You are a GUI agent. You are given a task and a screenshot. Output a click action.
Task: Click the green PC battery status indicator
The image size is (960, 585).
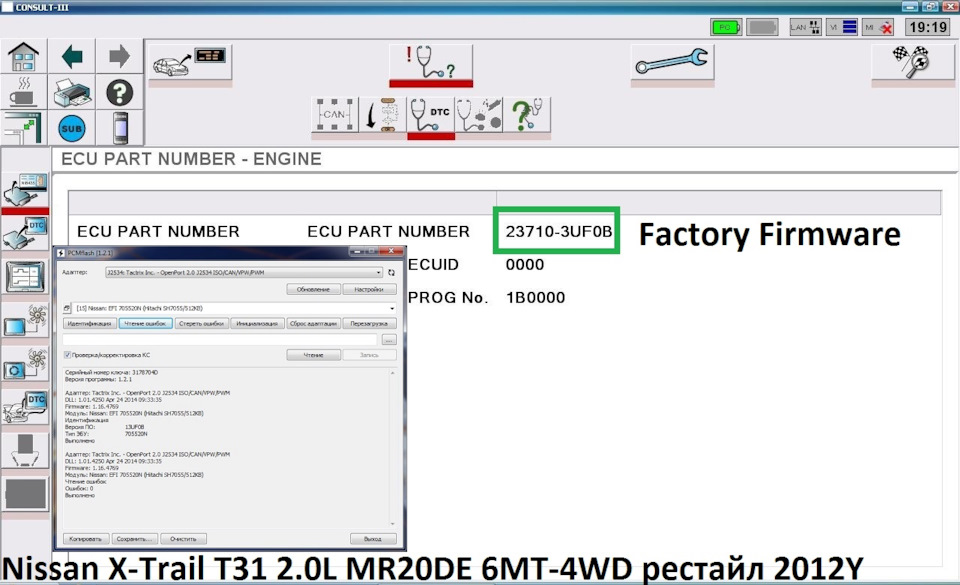coord(726,27)
